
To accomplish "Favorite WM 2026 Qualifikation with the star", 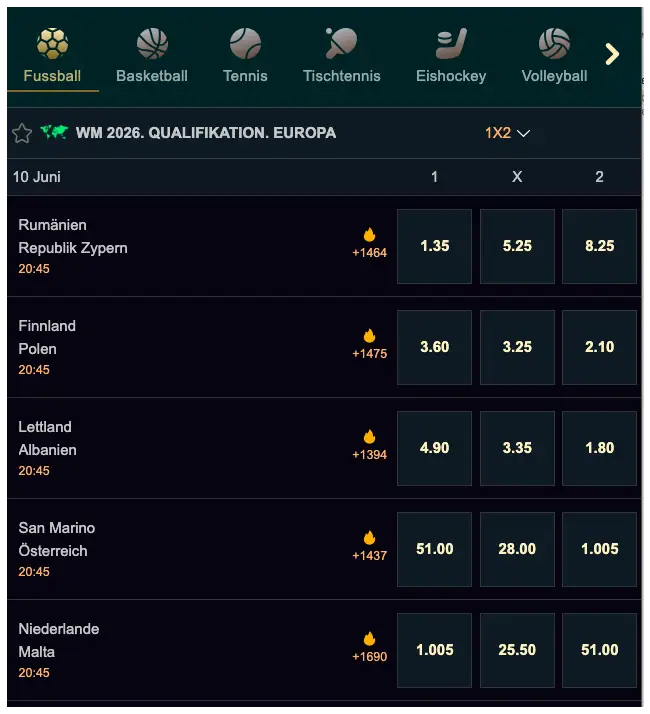I will tap(22, 133).
